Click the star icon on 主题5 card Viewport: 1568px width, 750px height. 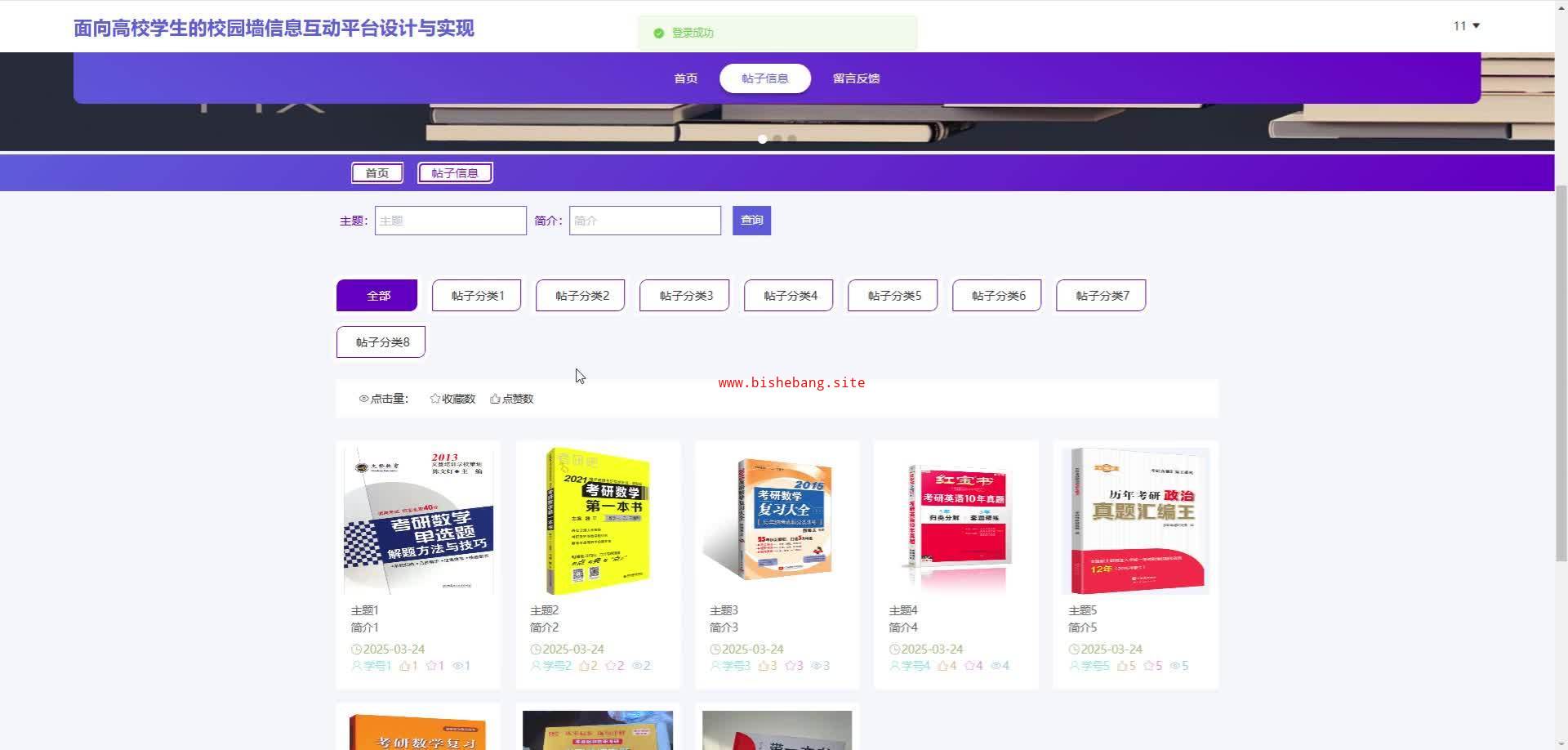1149,666
